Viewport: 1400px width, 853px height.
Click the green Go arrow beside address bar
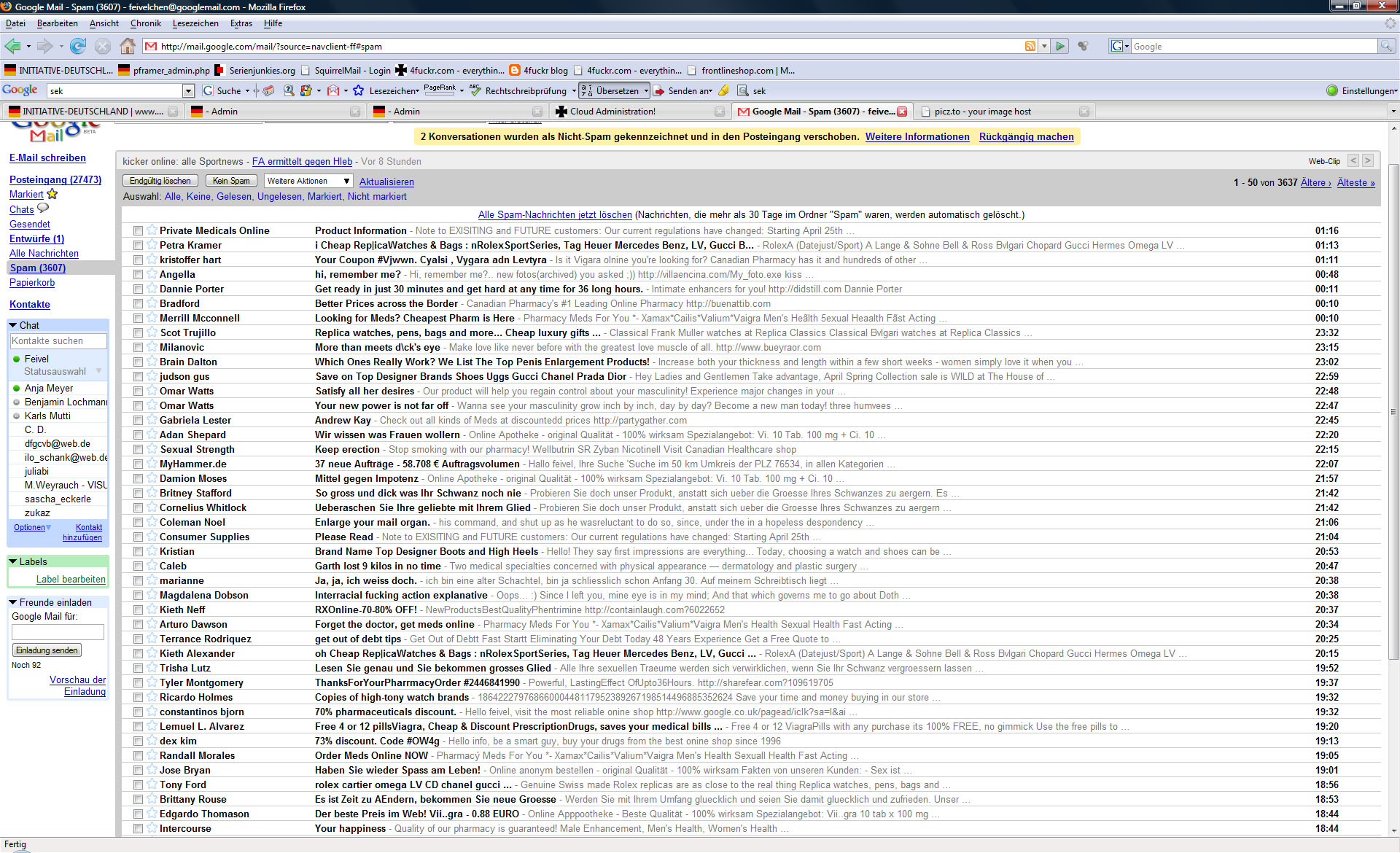(1060, 46)
